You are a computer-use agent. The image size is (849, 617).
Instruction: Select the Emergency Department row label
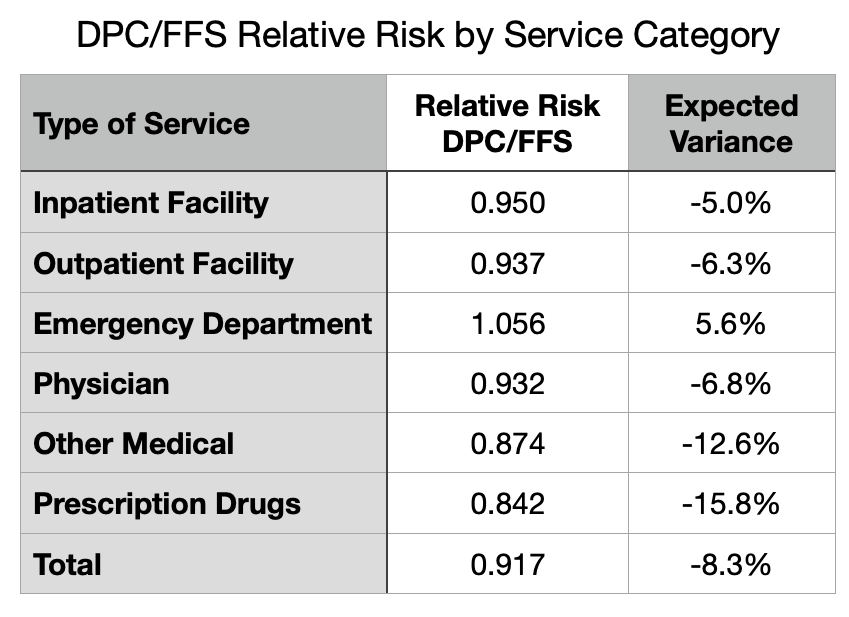(203, 323)
